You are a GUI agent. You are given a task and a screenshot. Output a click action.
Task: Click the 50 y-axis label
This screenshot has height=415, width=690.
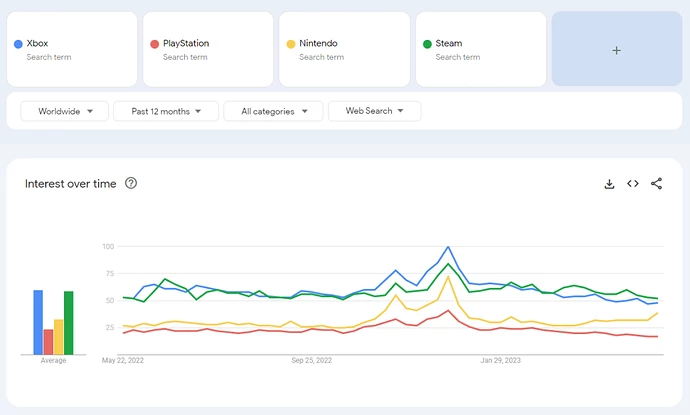click(x=110, y=300)
